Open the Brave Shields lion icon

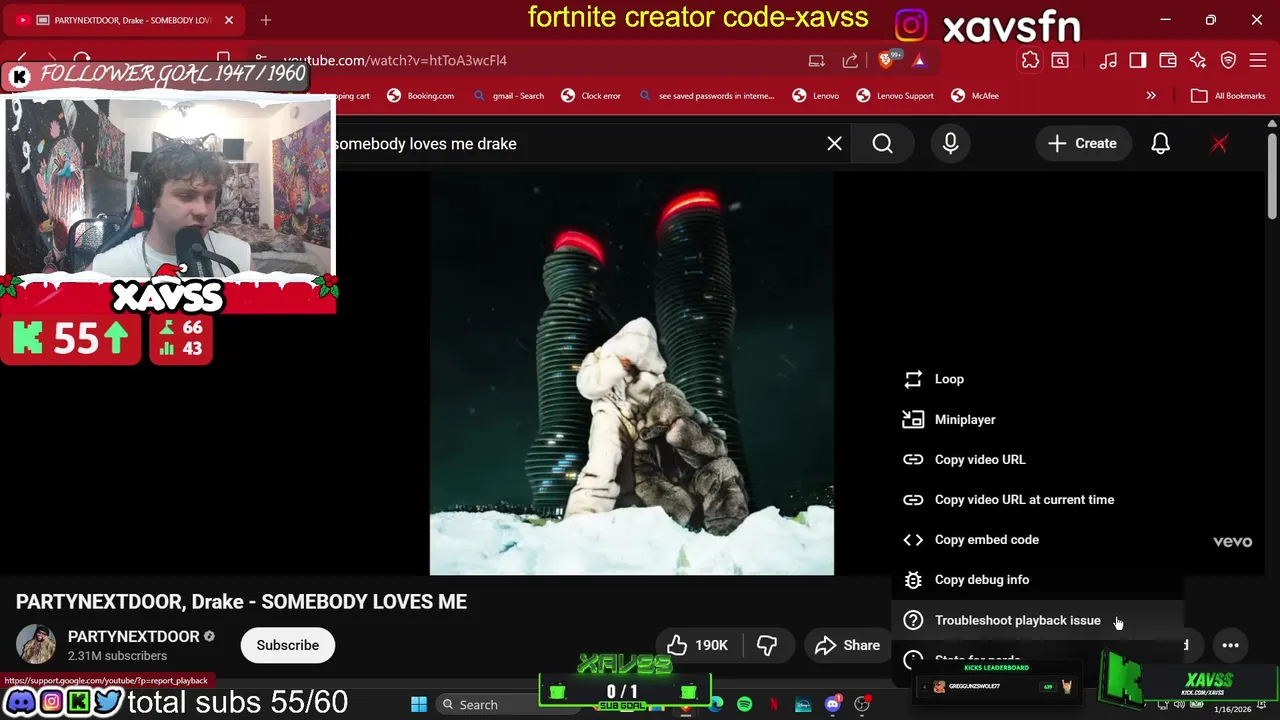[885, 60]
